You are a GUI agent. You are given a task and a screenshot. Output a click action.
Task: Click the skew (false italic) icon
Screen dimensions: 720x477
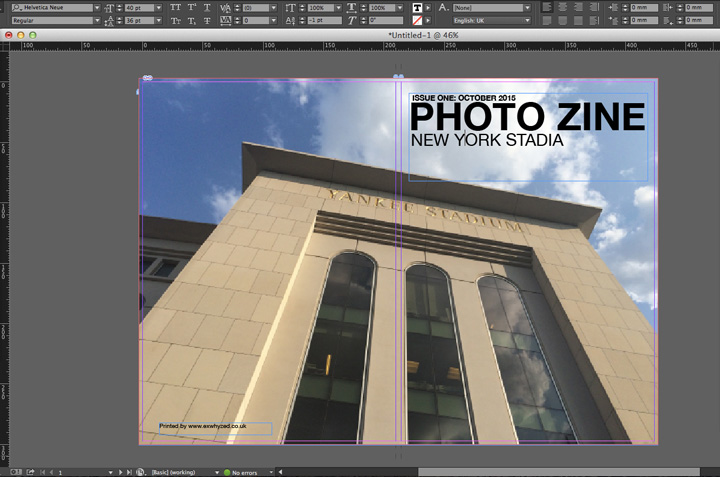tap(352, 21)
